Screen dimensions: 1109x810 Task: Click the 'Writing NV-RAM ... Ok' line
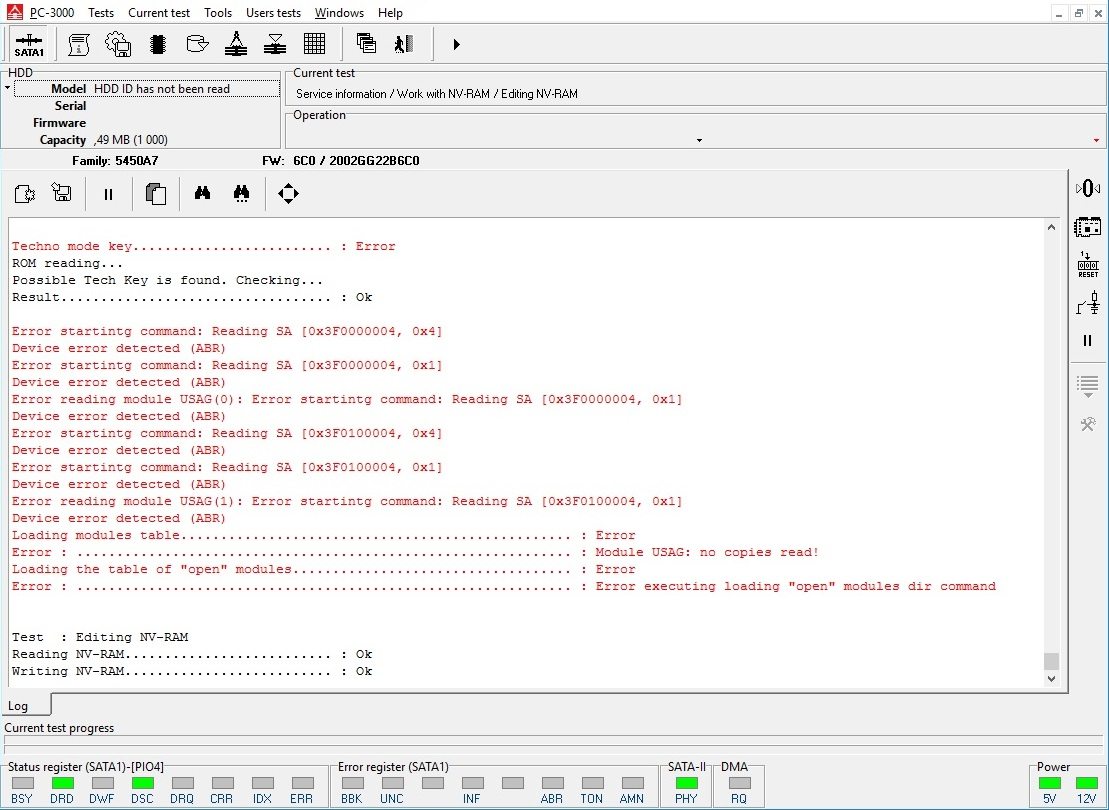click(192, 671)
